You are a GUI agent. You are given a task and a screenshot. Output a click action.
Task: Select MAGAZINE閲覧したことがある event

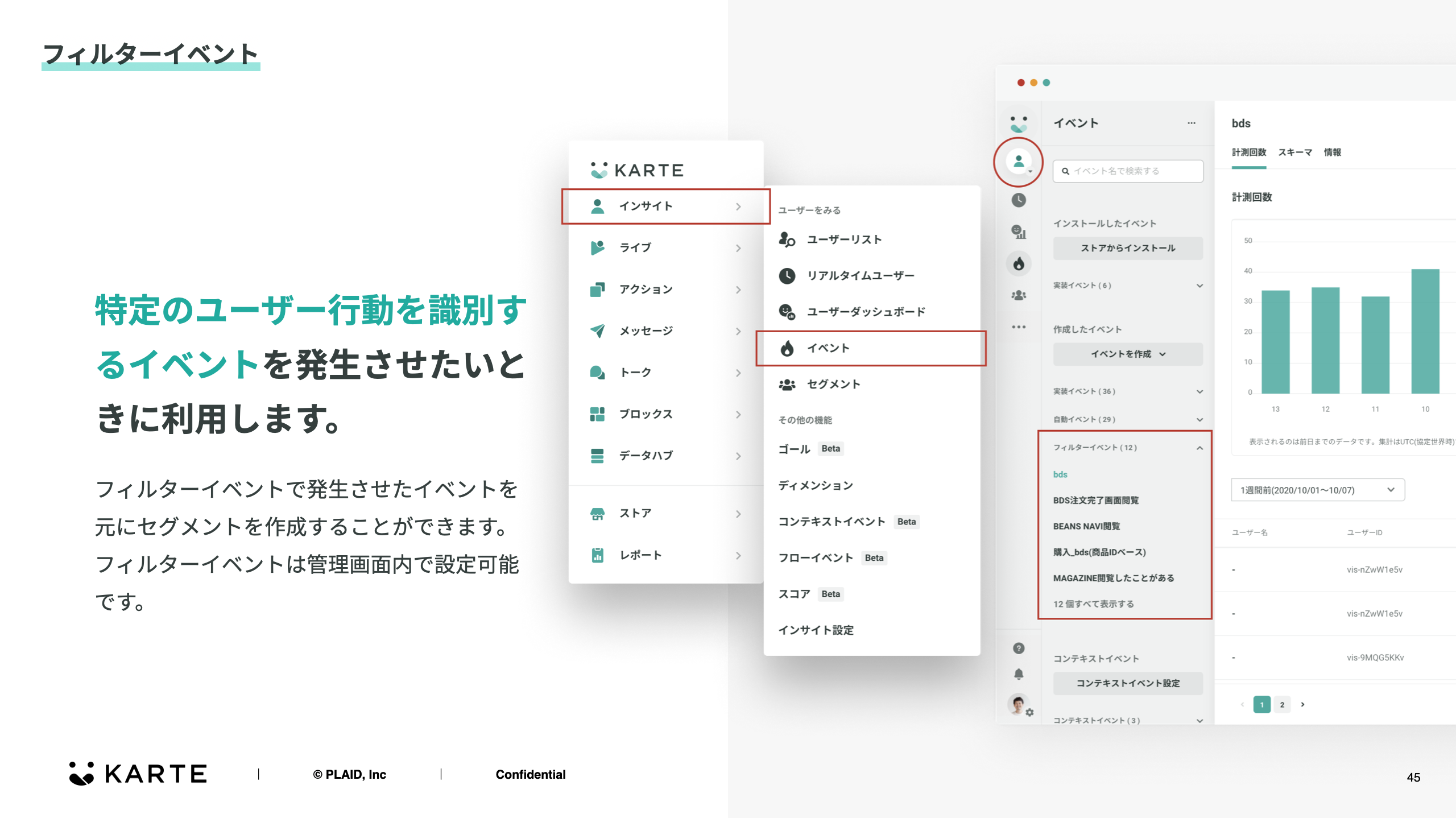click(1114, 579)
